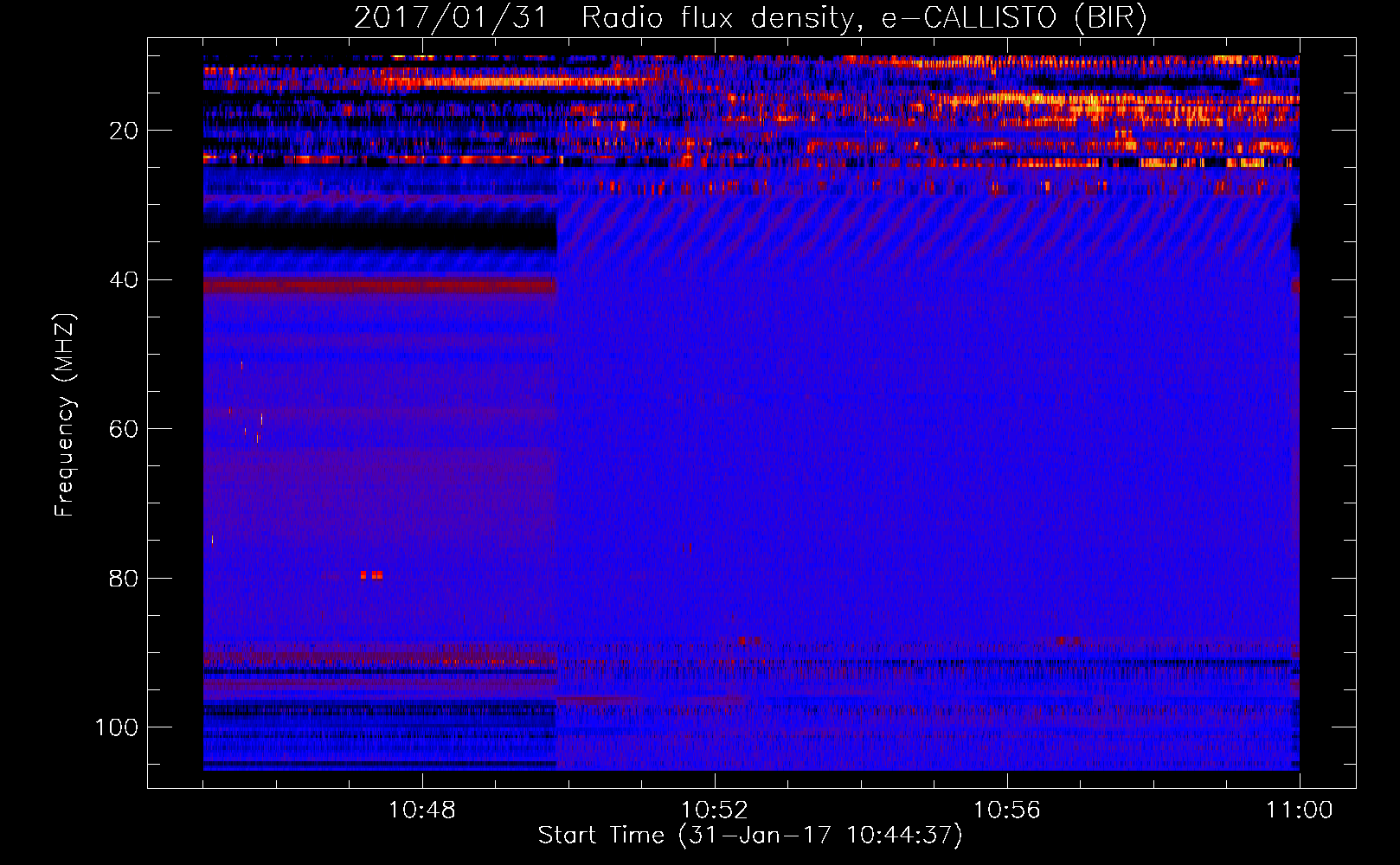This screenshot has height=865, width=1400.
Task: Click the y-axis label 'Frequency (MHZ)'
Action: pos(65,415)
